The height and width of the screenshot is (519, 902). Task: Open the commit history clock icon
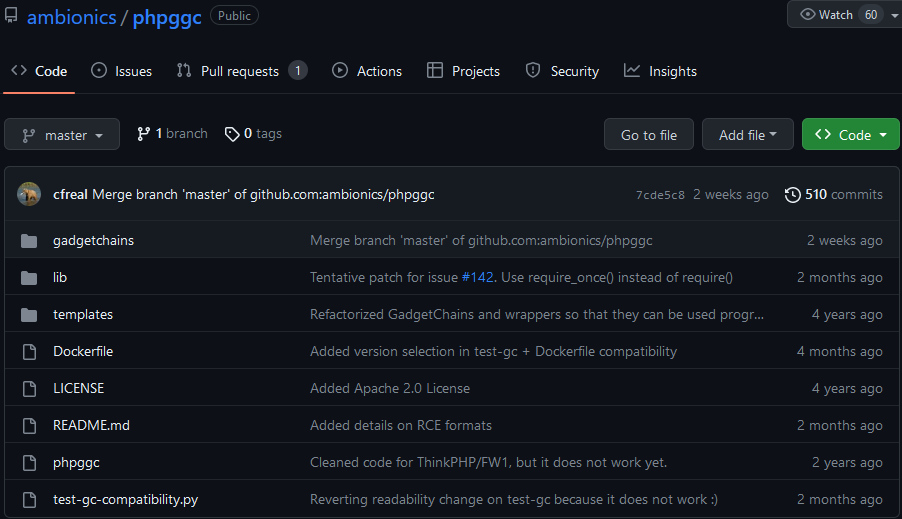792,194
